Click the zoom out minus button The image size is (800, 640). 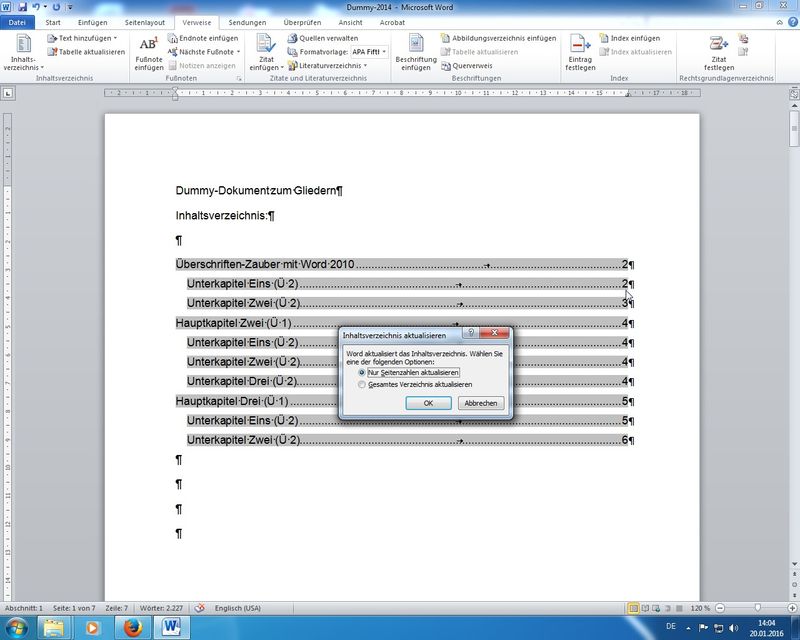(x=720, y=608)
